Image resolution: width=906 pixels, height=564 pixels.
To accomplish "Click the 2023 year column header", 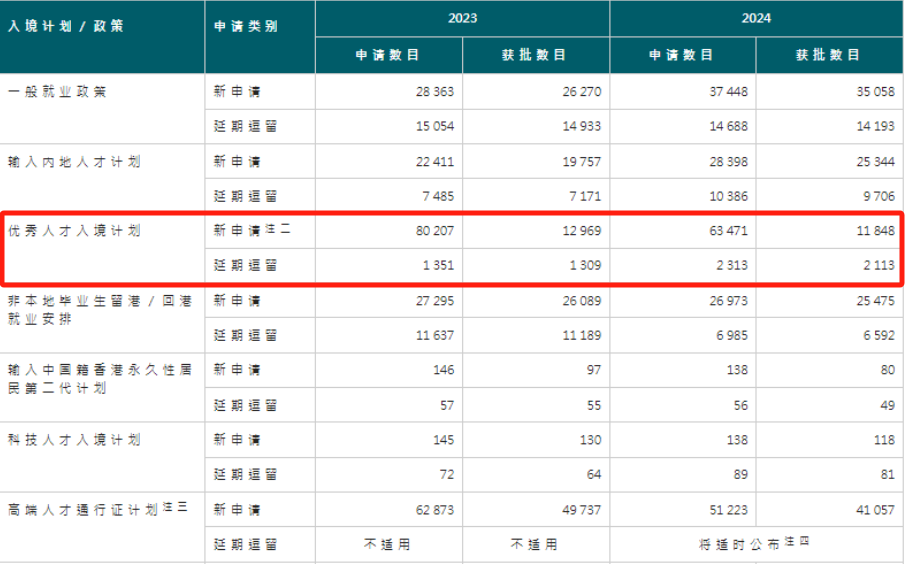I will tap(462, 18).
